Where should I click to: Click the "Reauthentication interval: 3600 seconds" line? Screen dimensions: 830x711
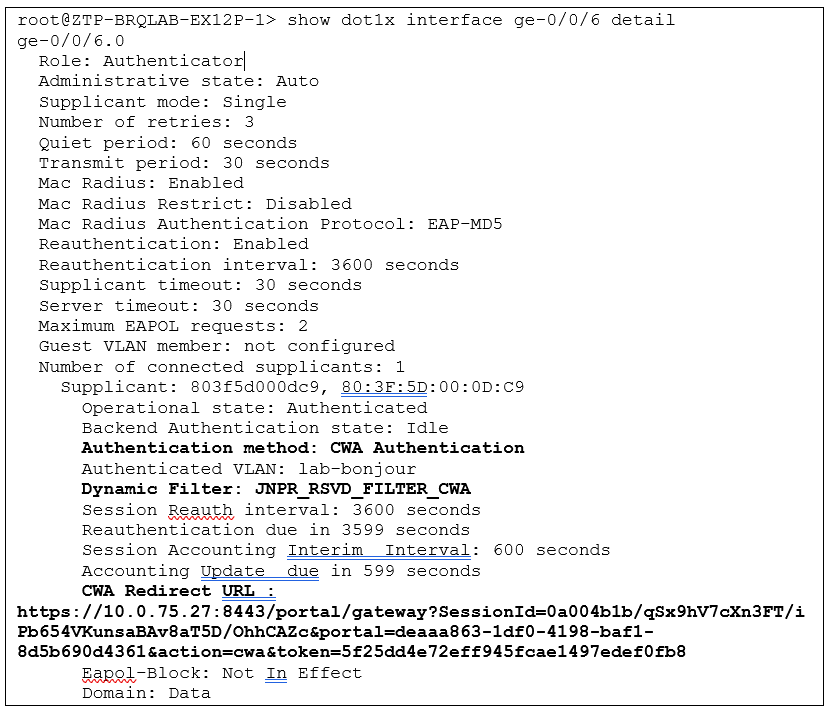click(248, 265)
